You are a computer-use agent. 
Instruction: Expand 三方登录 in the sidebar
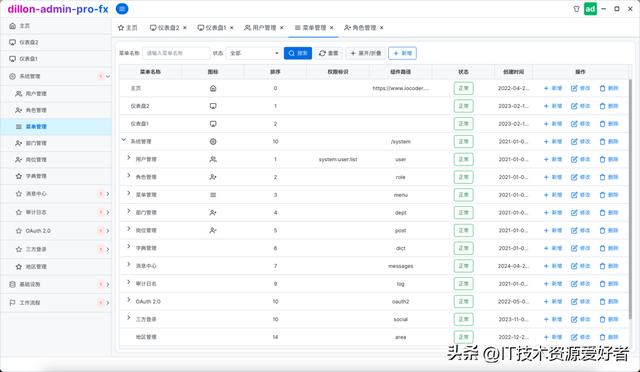click(x=56, y=249)
